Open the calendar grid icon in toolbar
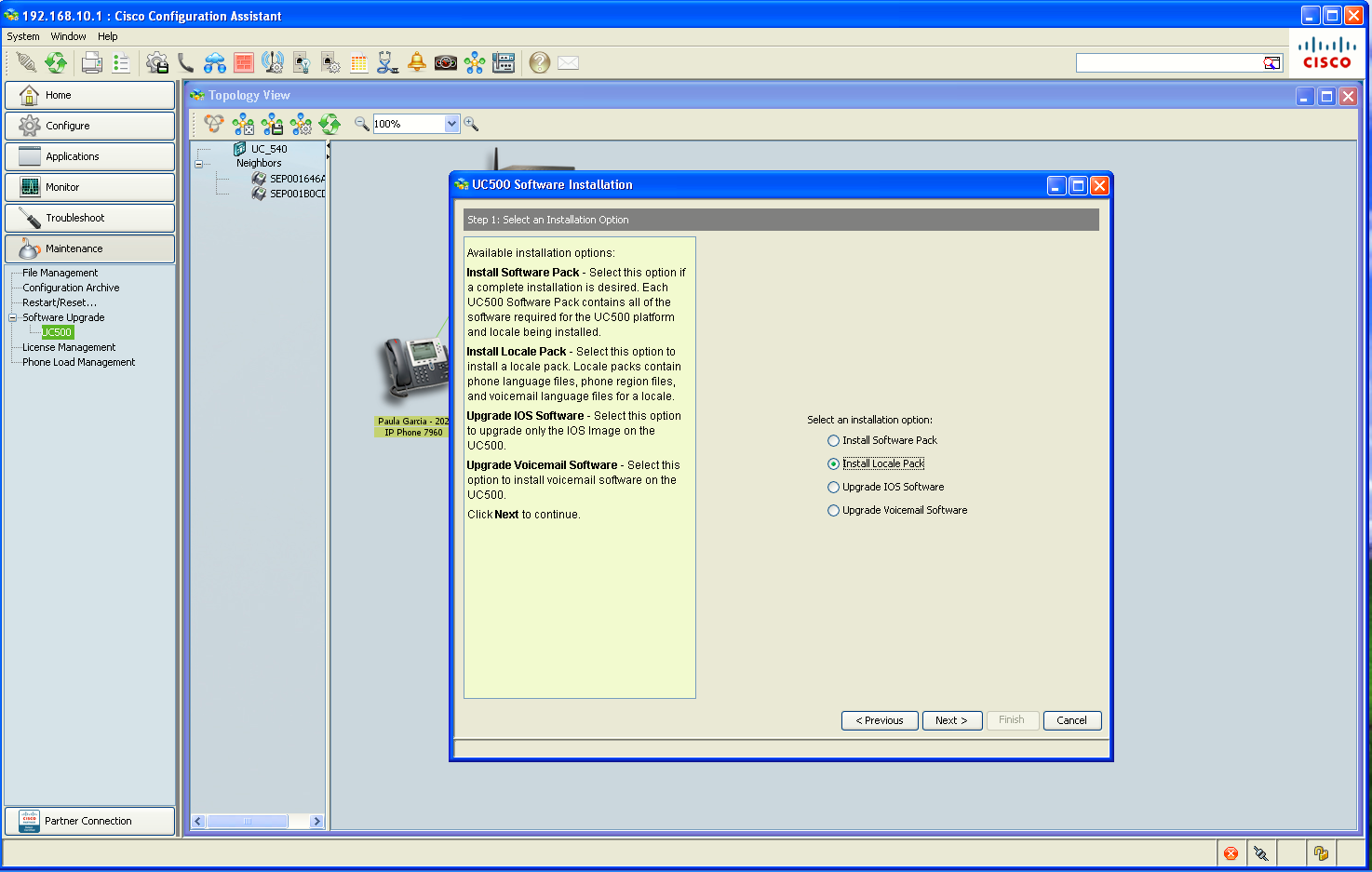The height and width of the screenshot is (872, 1372). coord(359,62)
